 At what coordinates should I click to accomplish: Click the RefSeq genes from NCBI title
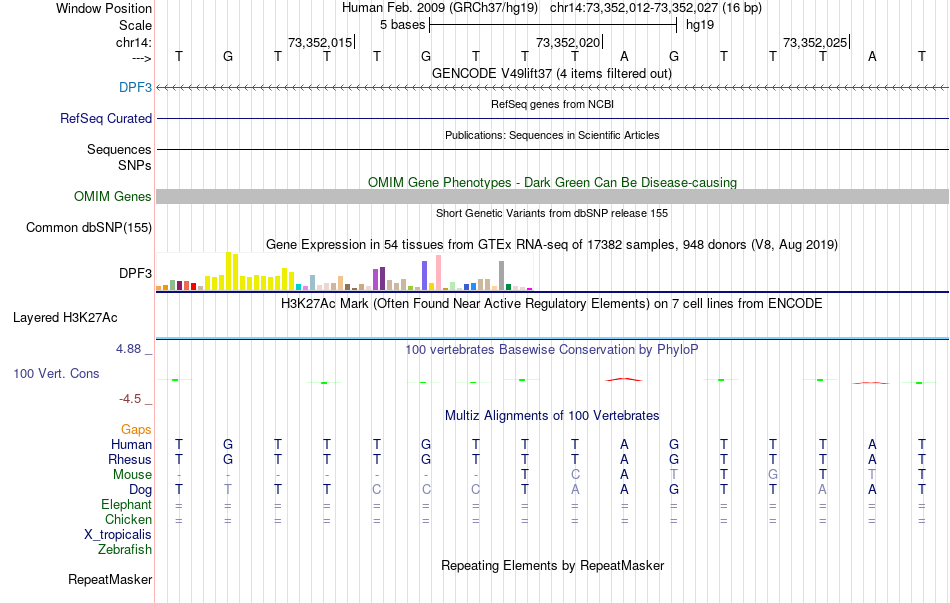point(552,104)
